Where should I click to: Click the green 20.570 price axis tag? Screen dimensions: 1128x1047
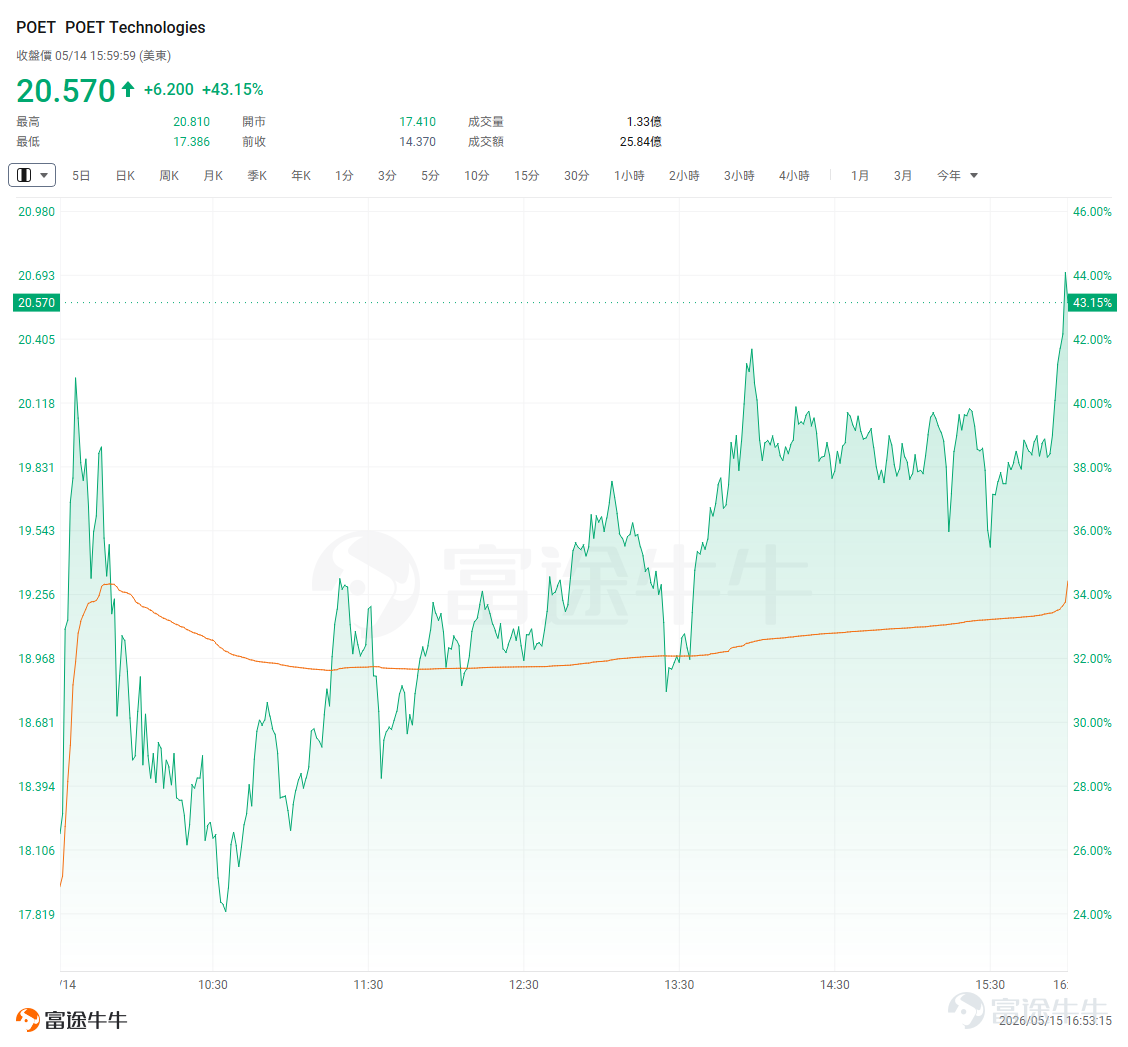[x=36, y=302]
